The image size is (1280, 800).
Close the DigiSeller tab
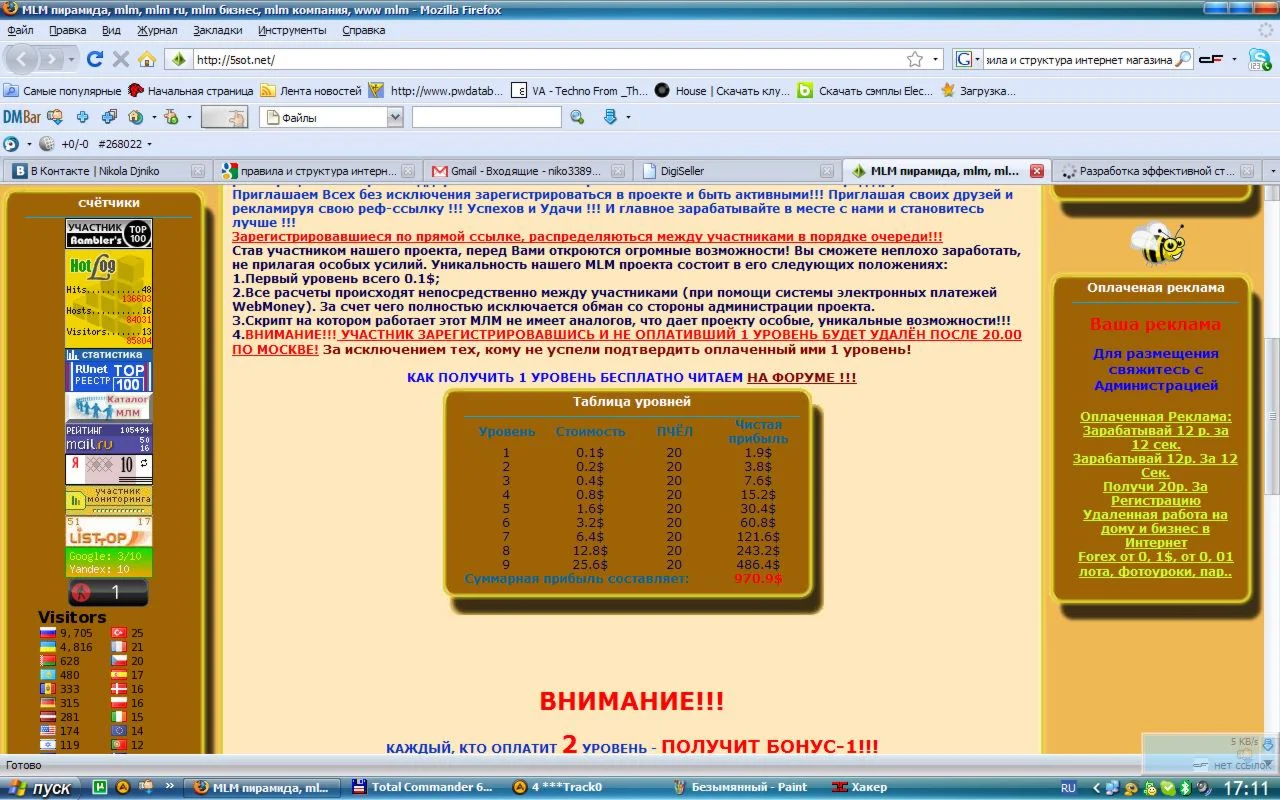825,171
